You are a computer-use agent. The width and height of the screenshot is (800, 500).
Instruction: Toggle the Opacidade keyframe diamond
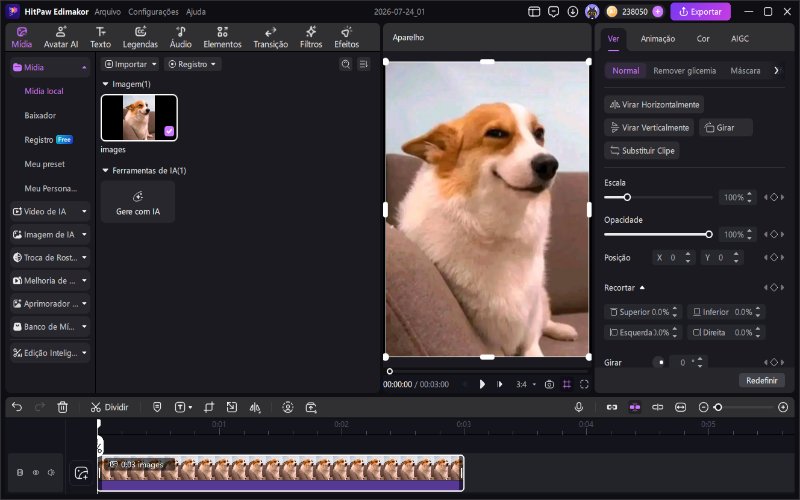coord(774,235)
